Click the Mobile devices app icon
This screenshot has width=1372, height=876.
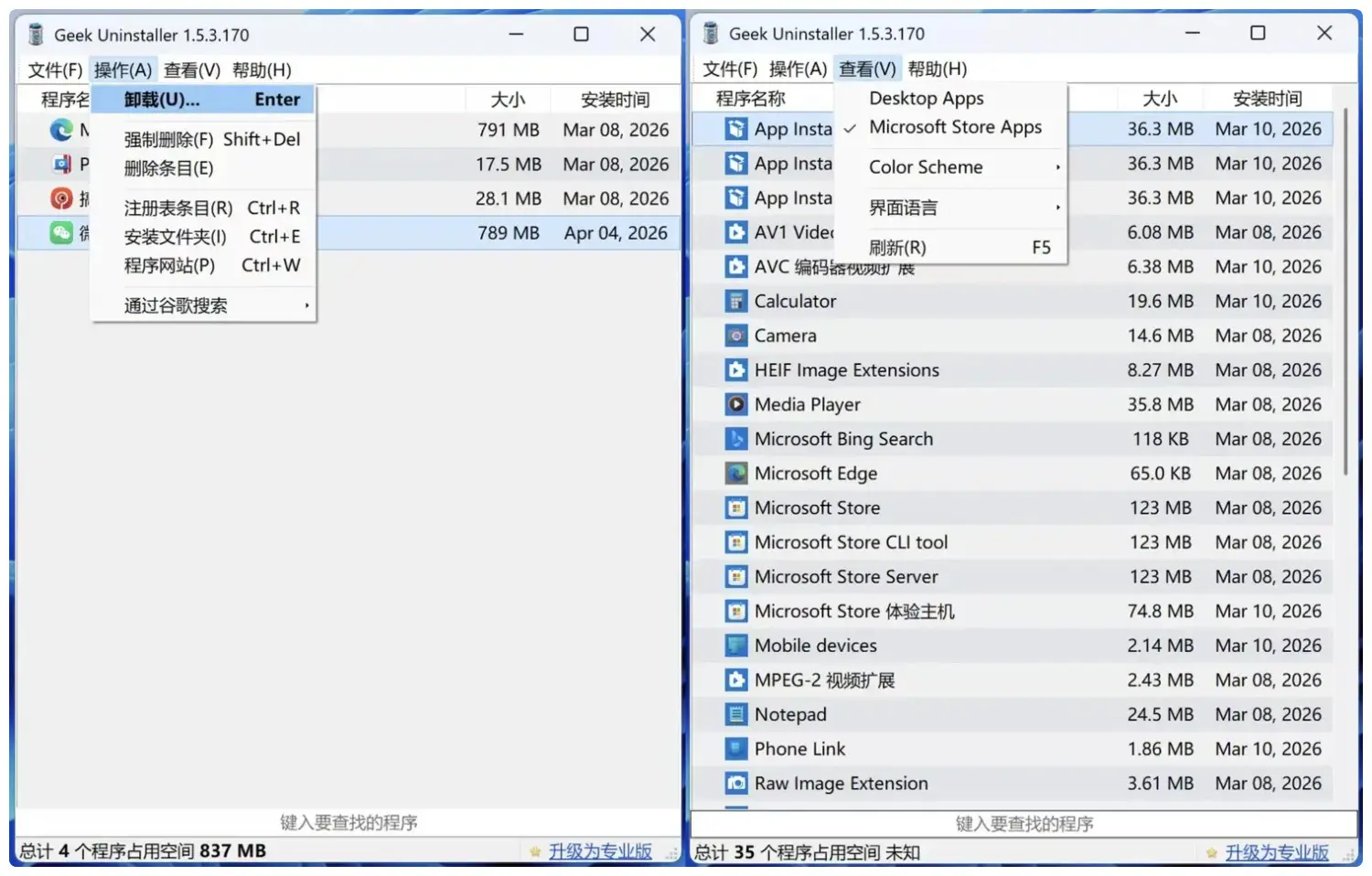736,646
